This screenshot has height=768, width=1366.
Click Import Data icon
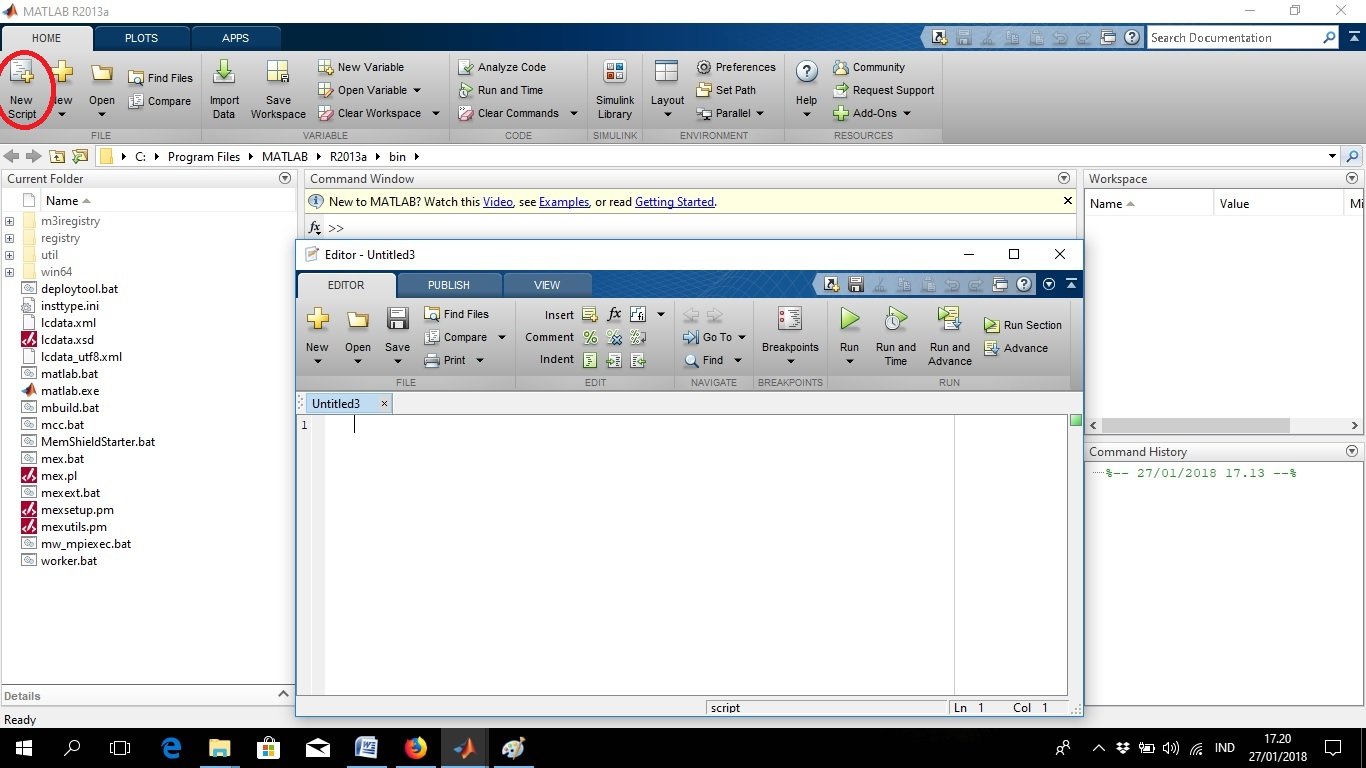pyautogui.click(x=224, y=72)
